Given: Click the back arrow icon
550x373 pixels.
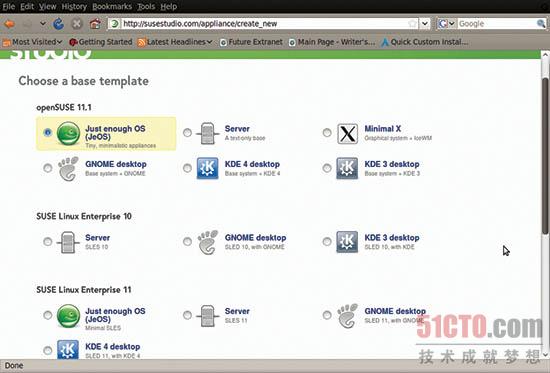Looking at the screenshot, I should click(x=9, y=24).
